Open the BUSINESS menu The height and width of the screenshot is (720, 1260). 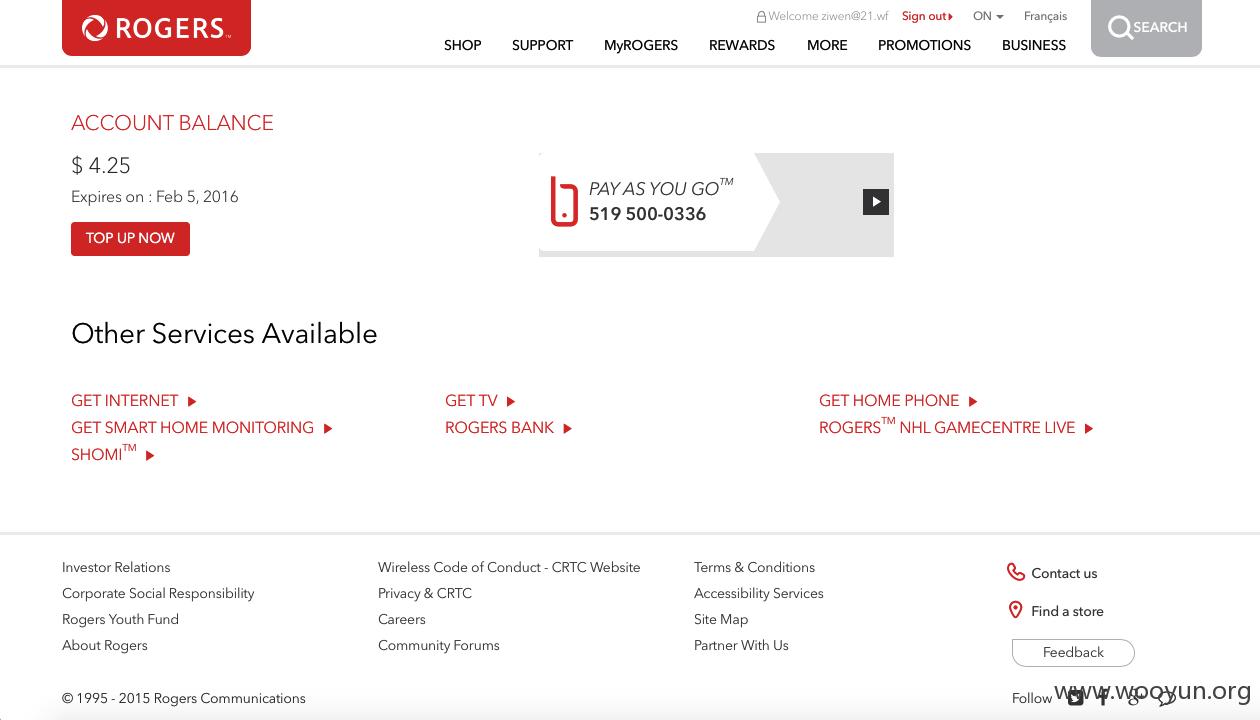[x=1034, y=45]
